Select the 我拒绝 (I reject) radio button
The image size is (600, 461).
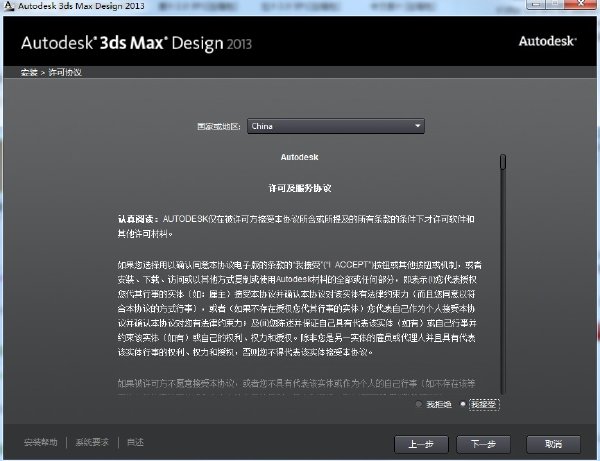[x=419, y=404]
